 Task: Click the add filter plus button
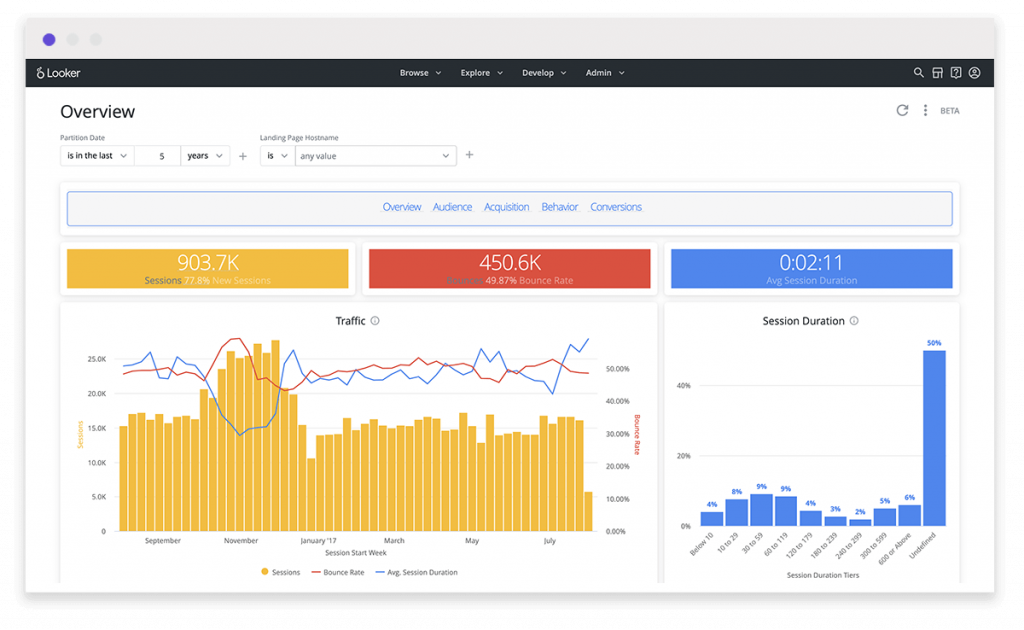(x=241, y=155)
